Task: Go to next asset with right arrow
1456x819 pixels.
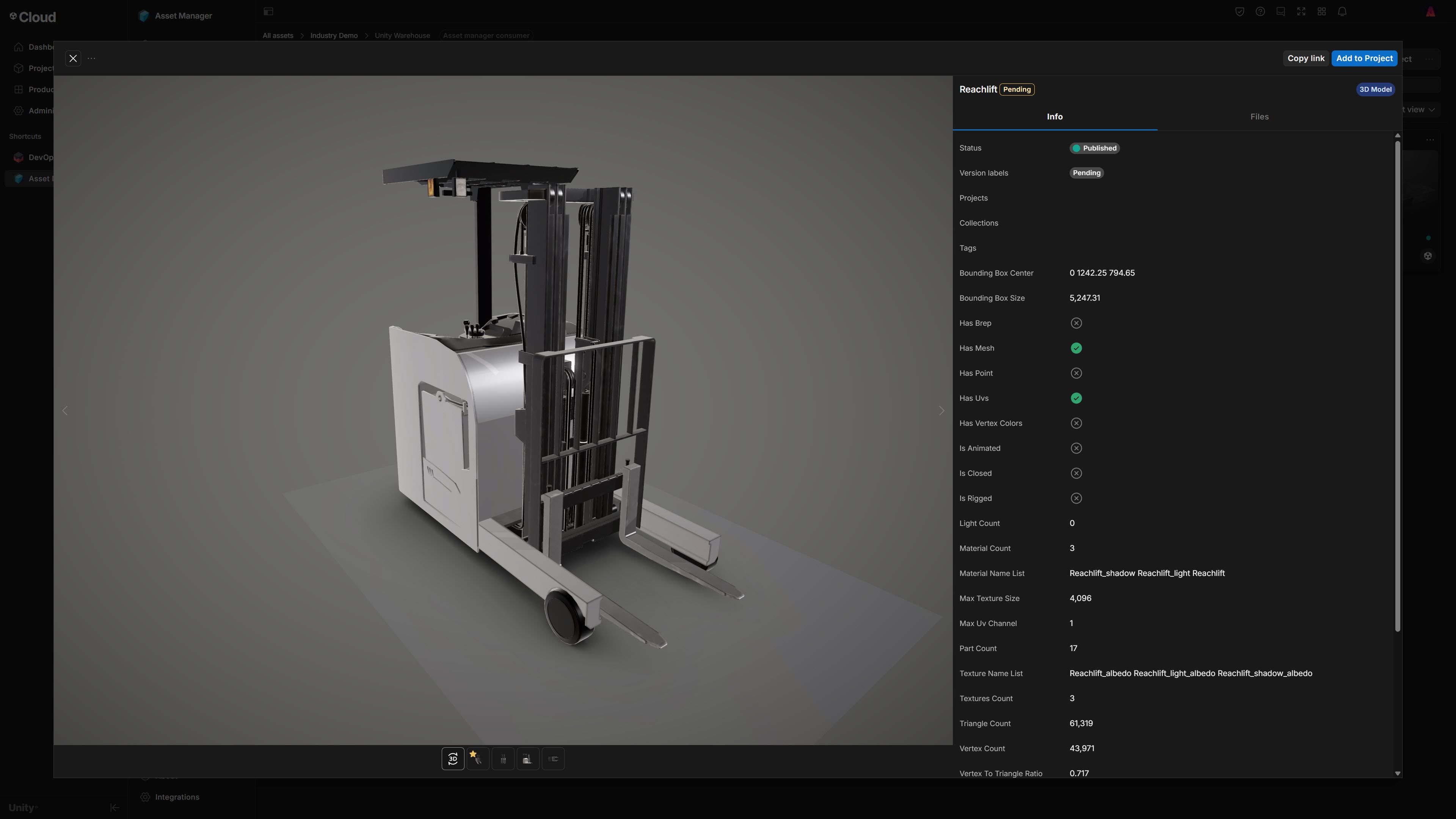Action: [x=941, y=411]
